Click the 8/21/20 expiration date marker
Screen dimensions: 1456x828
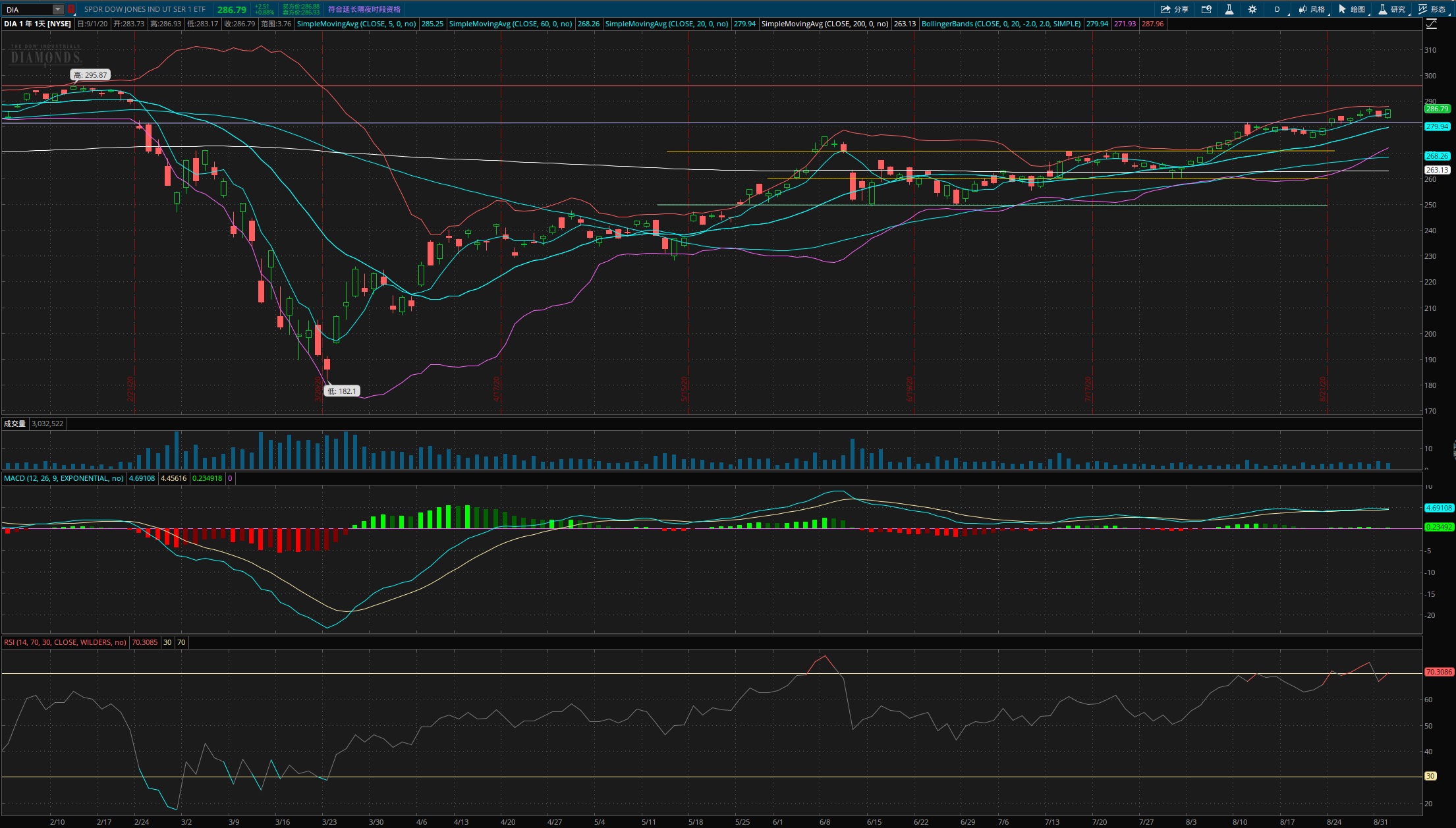(1323, 389)
